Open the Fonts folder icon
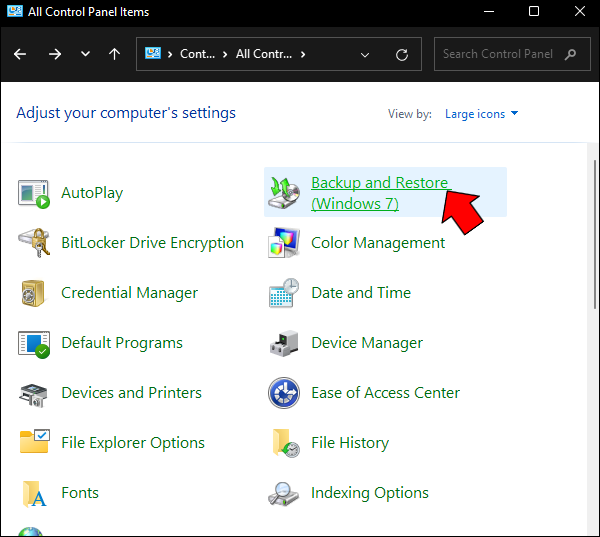Viewport: 600px width, 537px height. 34,493
